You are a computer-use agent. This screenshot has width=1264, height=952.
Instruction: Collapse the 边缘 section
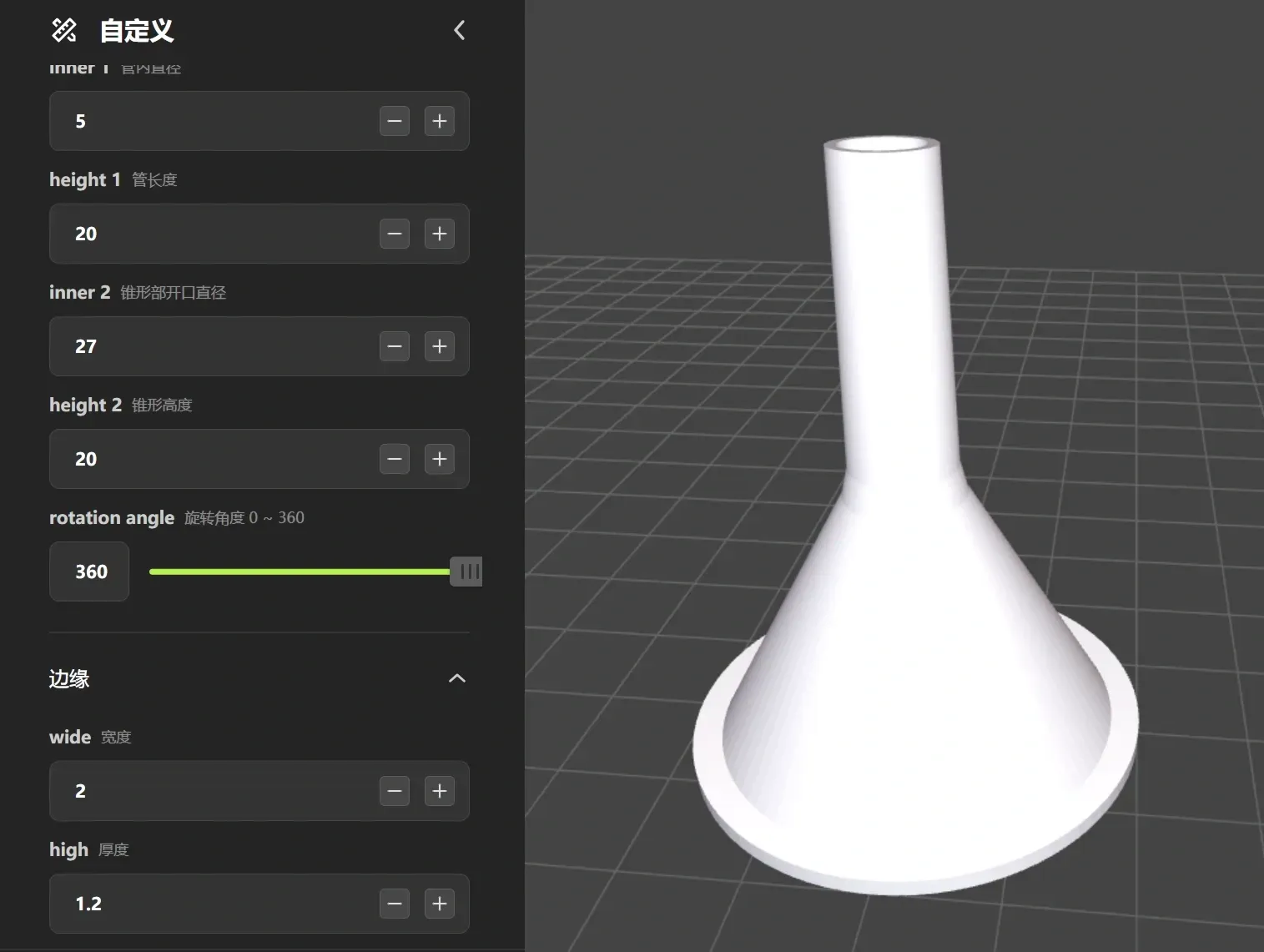[x=457, y=678]
